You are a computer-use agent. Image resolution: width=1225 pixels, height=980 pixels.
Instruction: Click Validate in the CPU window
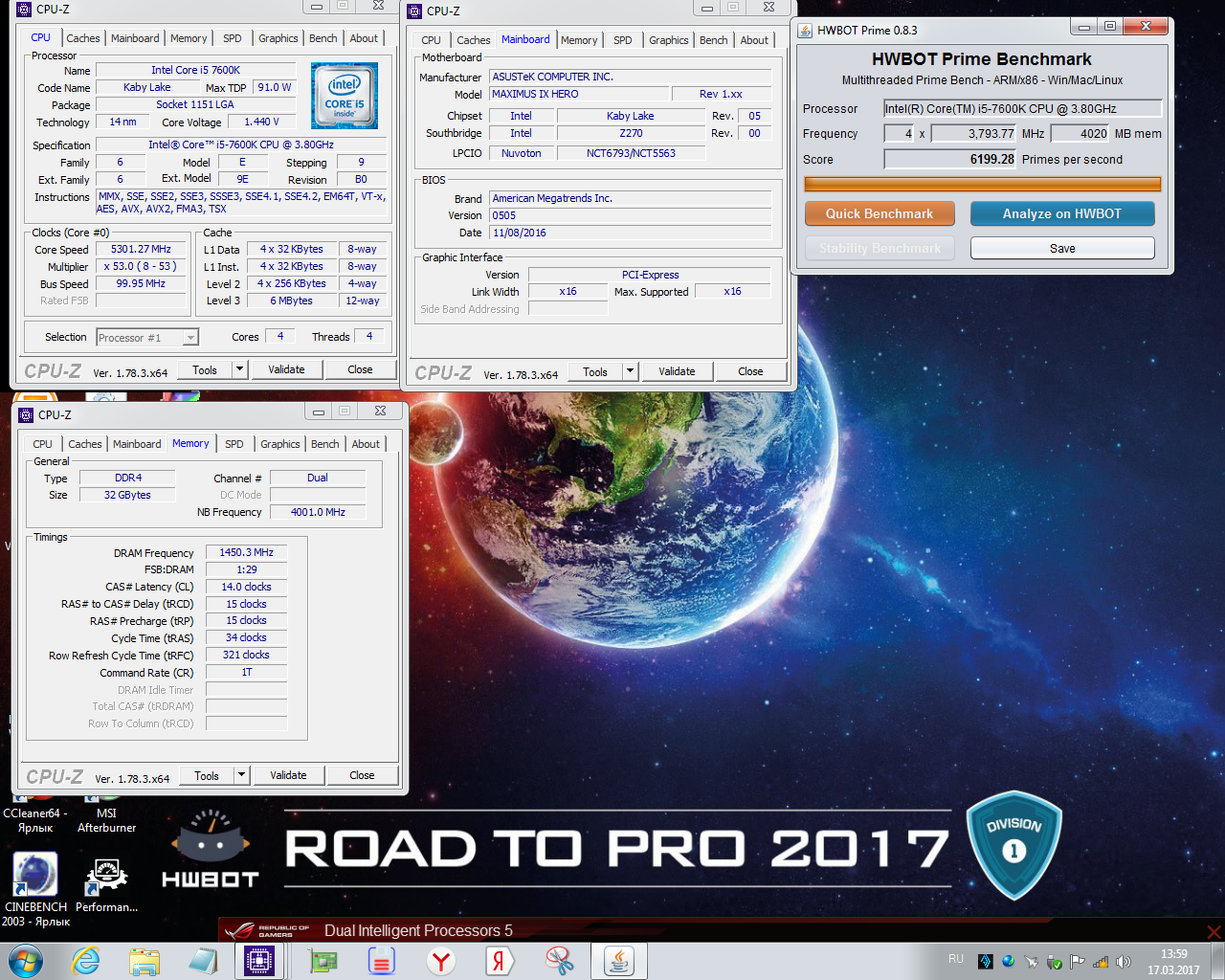[x=286, y=369]
